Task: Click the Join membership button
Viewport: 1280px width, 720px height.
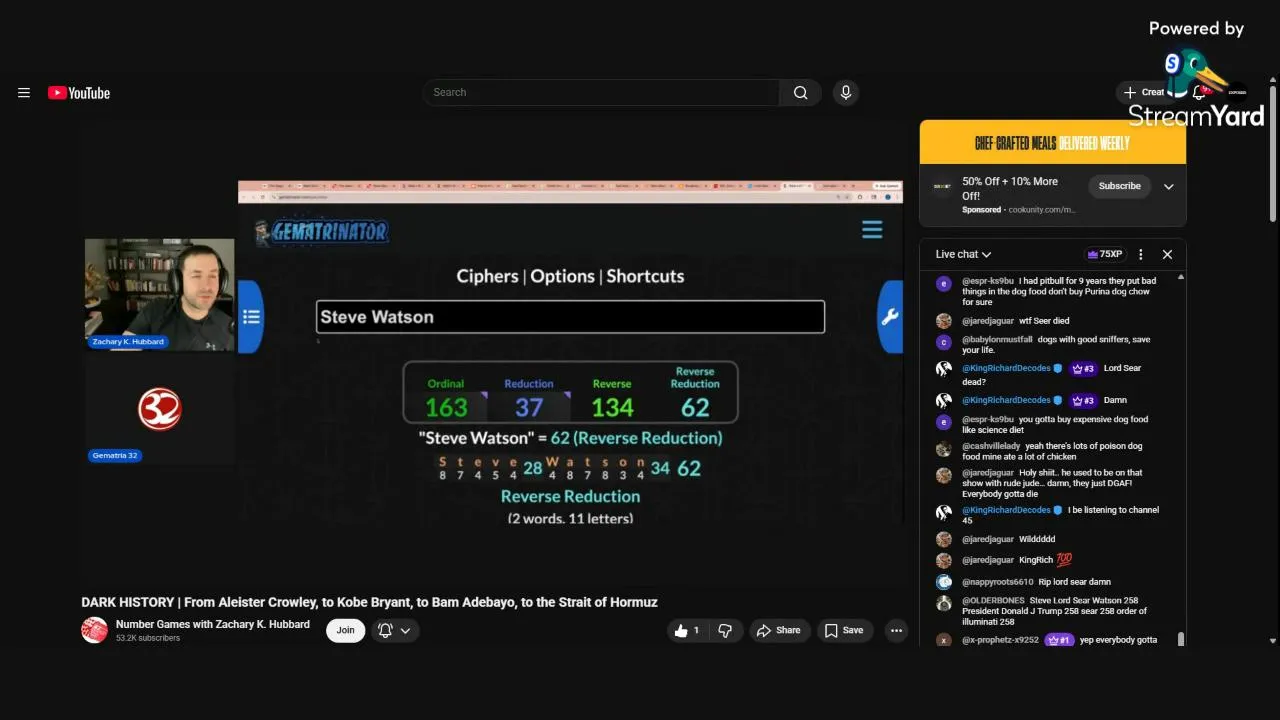Action: point(345,630)
